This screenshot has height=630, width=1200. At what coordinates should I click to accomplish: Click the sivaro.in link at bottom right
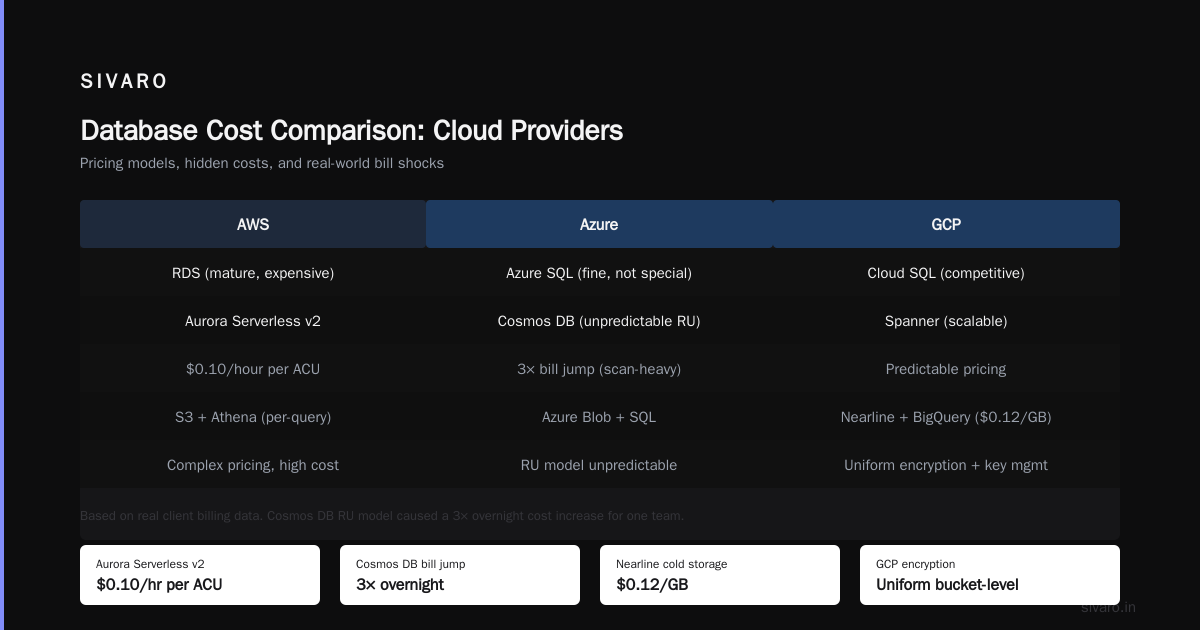pos(1108,607)
